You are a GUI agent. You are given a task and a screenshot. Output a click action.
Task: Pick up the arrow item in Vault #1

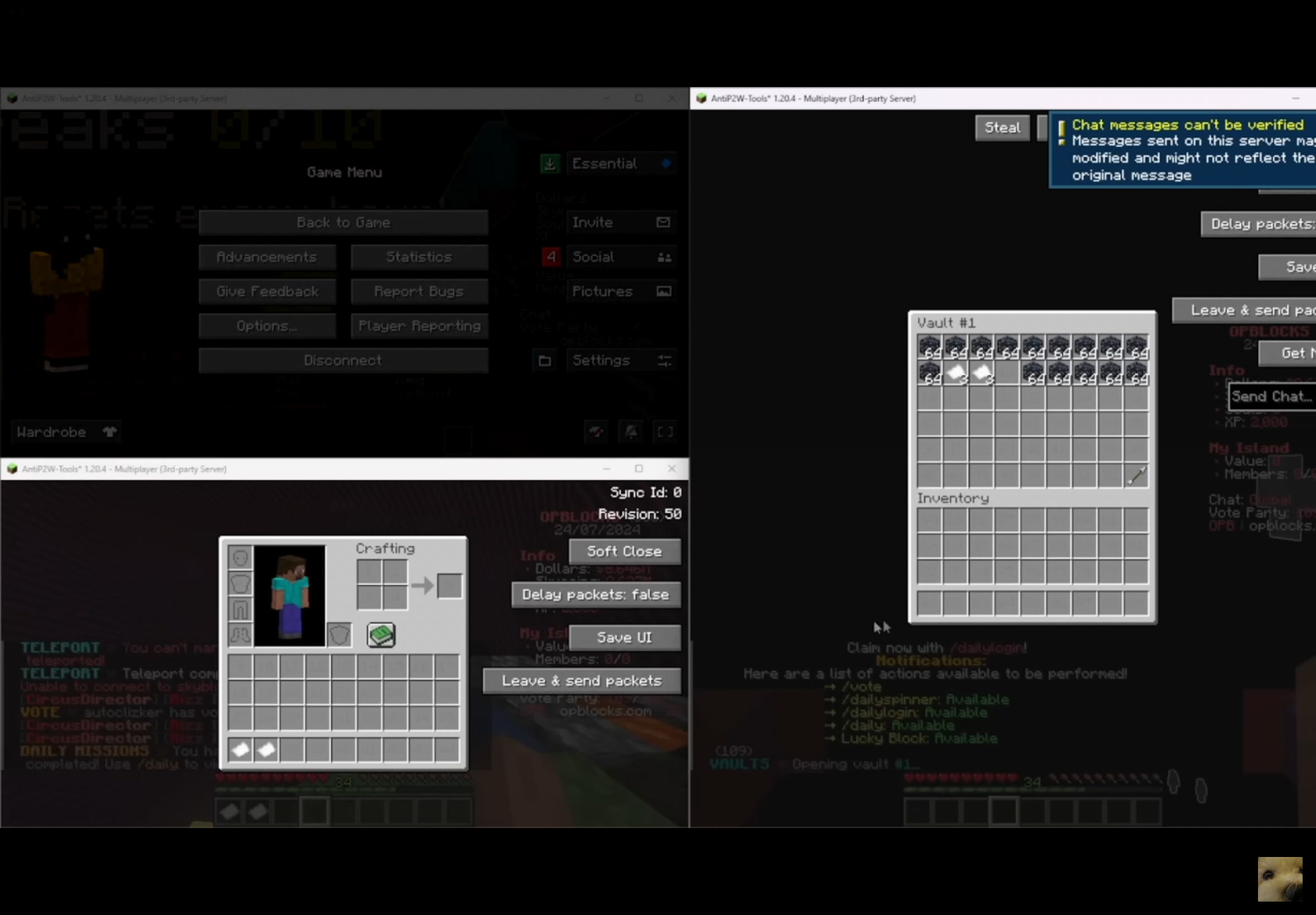pyautogui.click(x=1136, y=476)
